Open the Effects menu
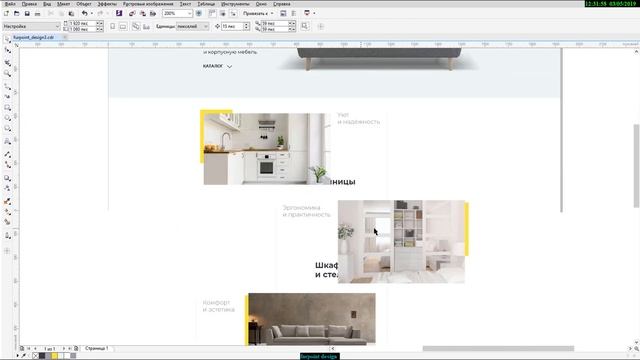The height and width of the screenshot is (360, 640). point(107,4)
